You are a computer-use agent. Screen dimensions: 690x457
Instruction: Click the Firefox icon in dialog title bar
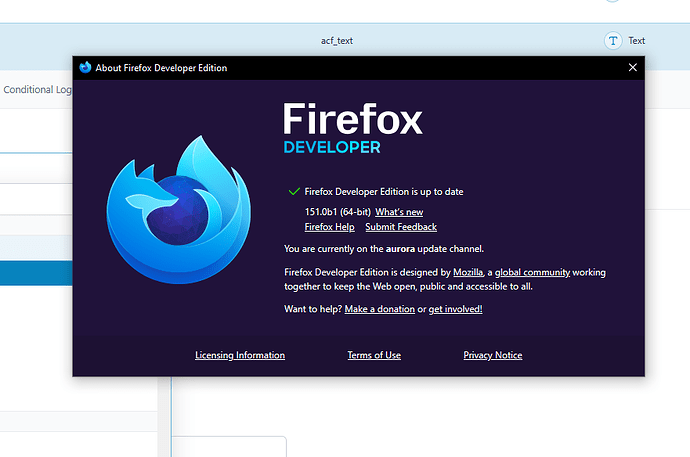pyautogui.click(x=85, y=67)
